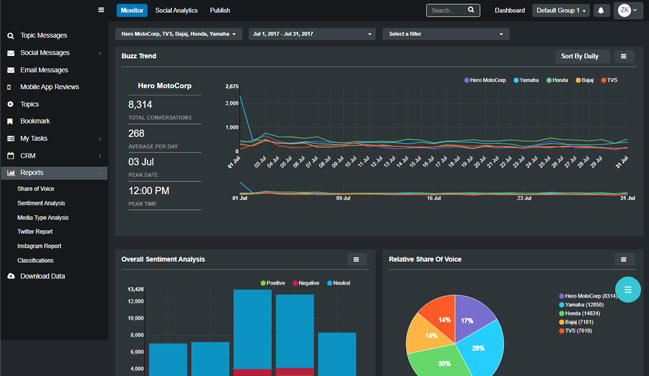Click the Download Data cloud icon
Image resolution: width=649 pixels, height=376 pixels.
coord(11,276)
